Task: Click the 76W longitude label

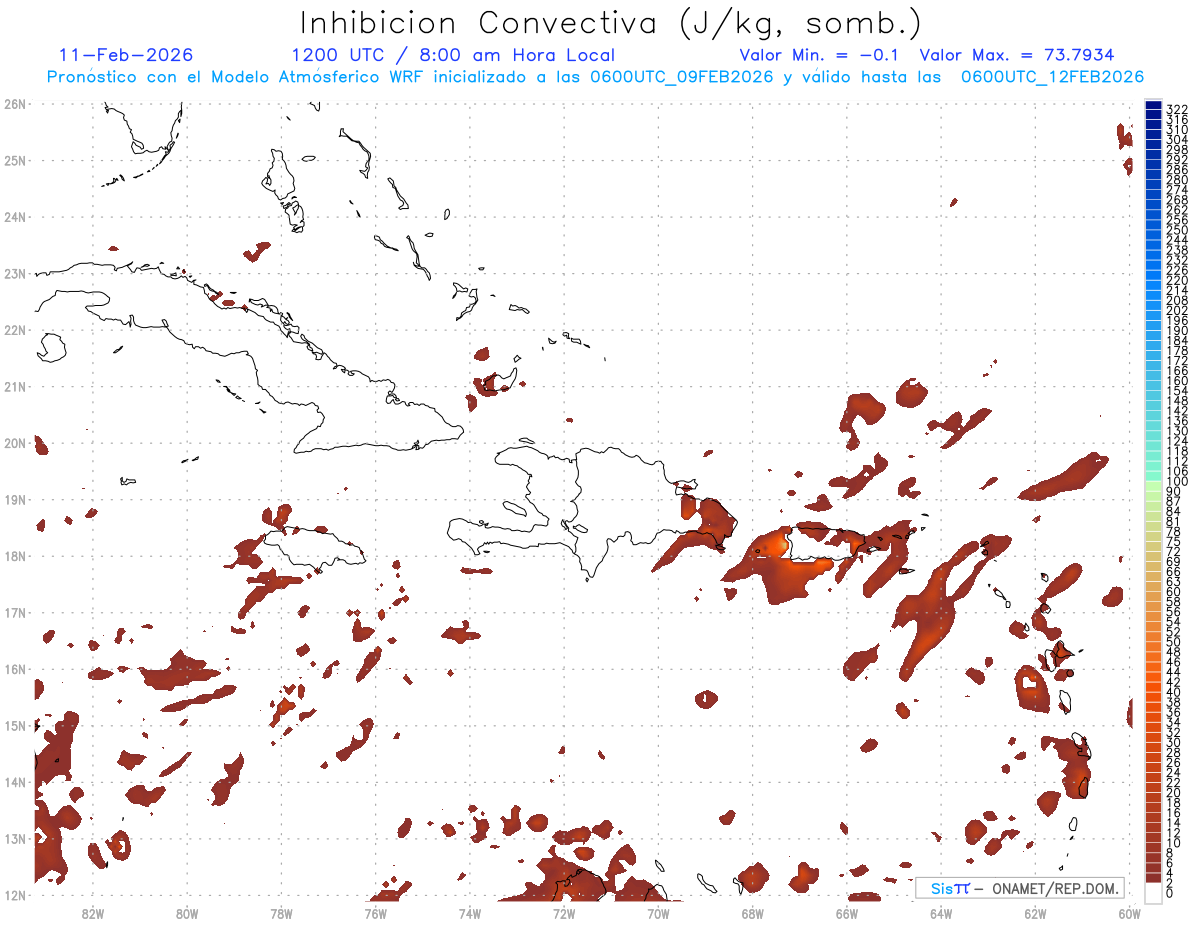Action: 375,913
